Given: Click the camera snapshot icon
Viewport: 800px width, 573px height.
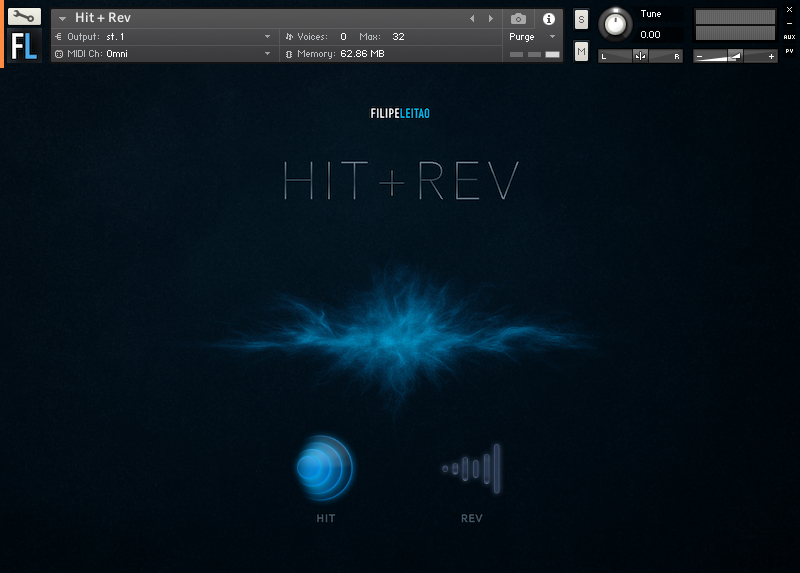Looking at the screenshot, I should 518,19.
